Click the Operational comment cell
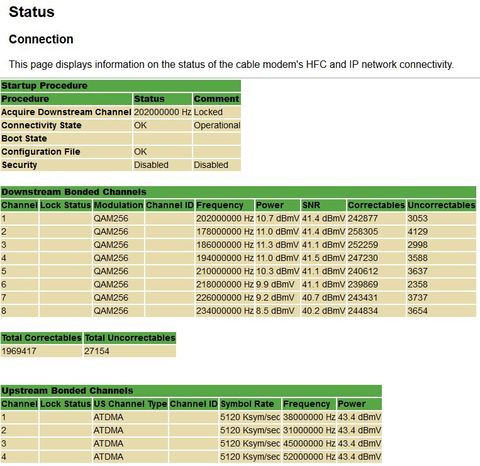The height and width of the screenshot is (466, 480). [217, 125]
